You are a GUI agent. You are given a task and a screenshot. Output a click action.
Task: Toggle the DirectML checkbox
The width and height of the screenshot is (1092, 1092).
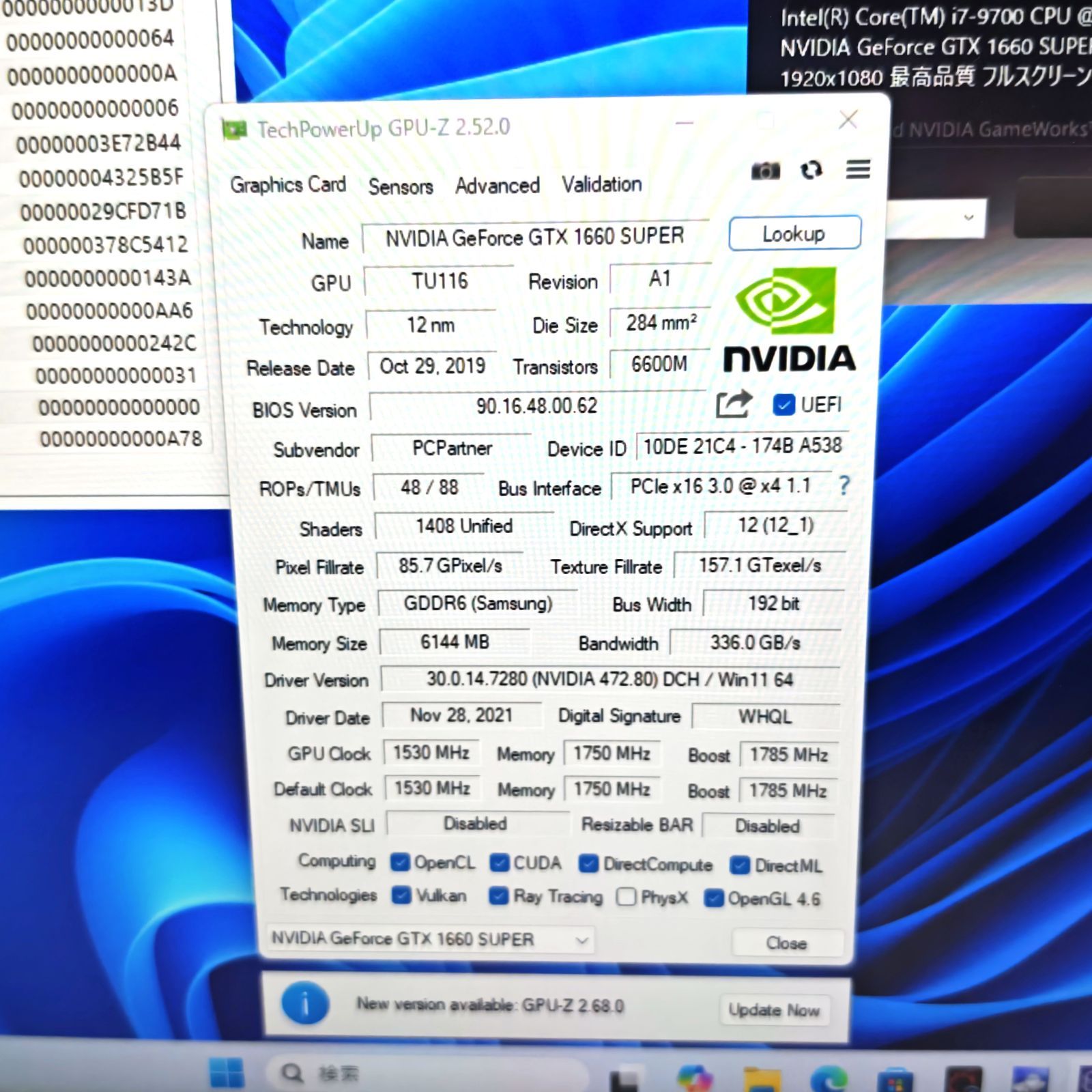(x=740, y=865)
